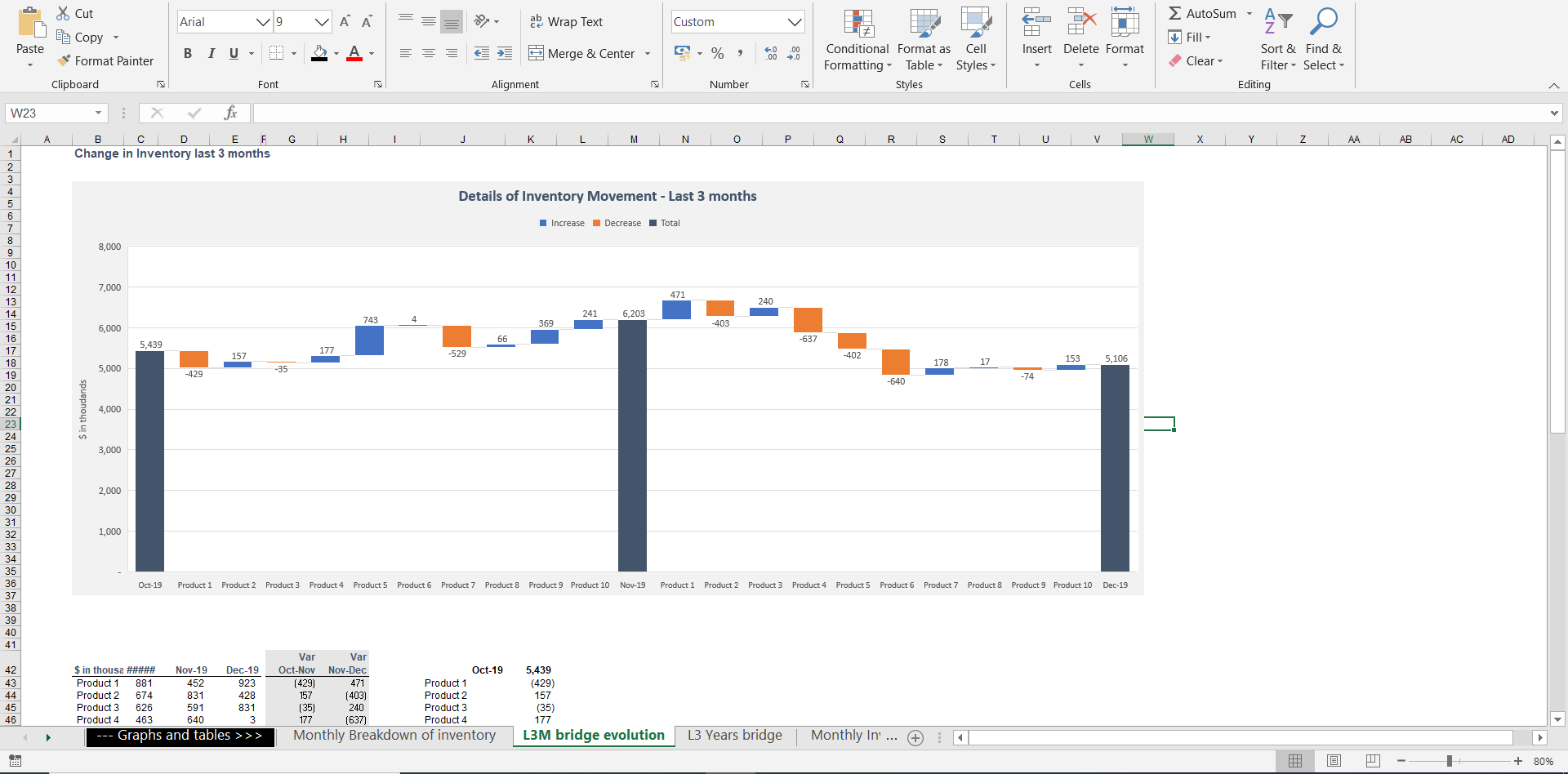This screenshot has height=774, width=1568.
Task: Click the Decrease Decimal icon
Action: tap(794, 53)
